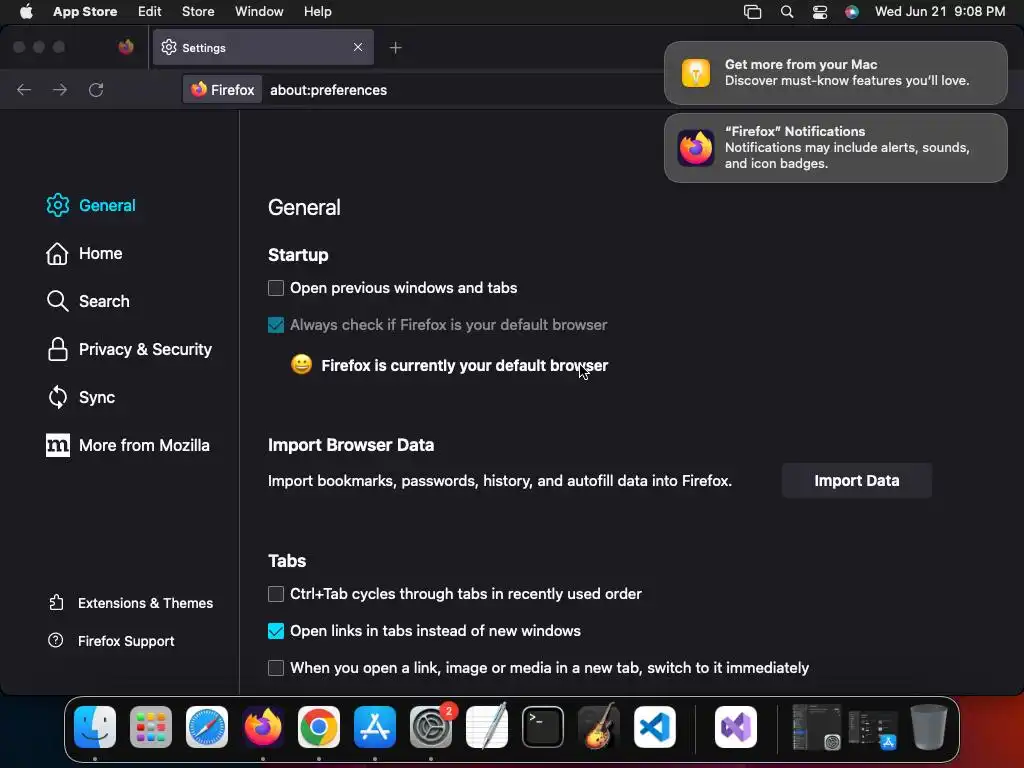Click the Firefox View icon in tab bar
Viewport: 1024px width, 768px height.
click(x=126, y=47)
